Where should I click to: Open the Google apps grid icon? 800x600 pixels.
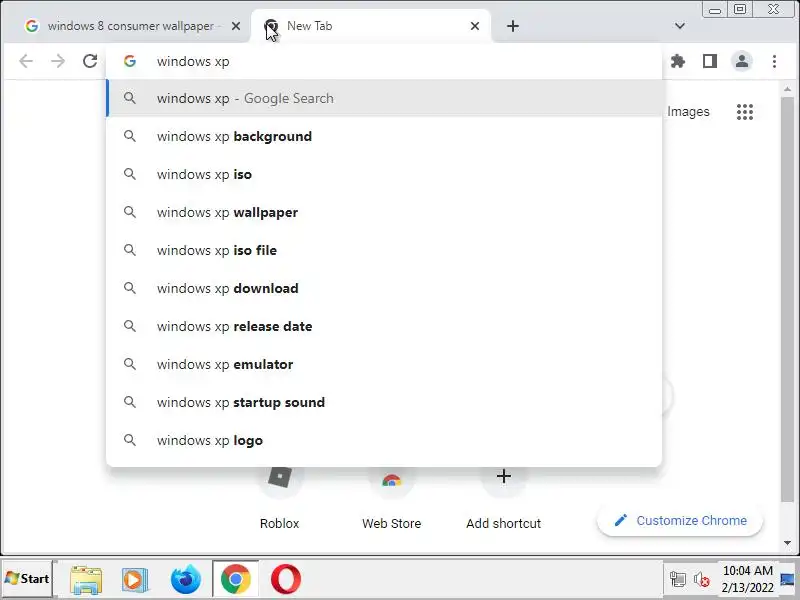[x=745, y=112]
